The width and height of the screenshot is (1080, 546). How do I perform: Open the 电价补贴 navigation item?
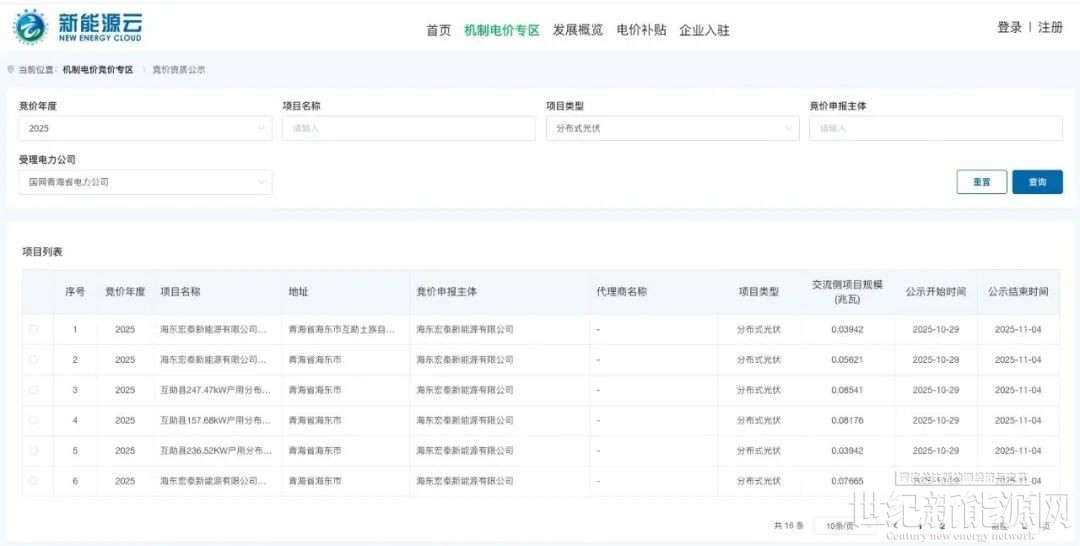(x=641, y=30)
